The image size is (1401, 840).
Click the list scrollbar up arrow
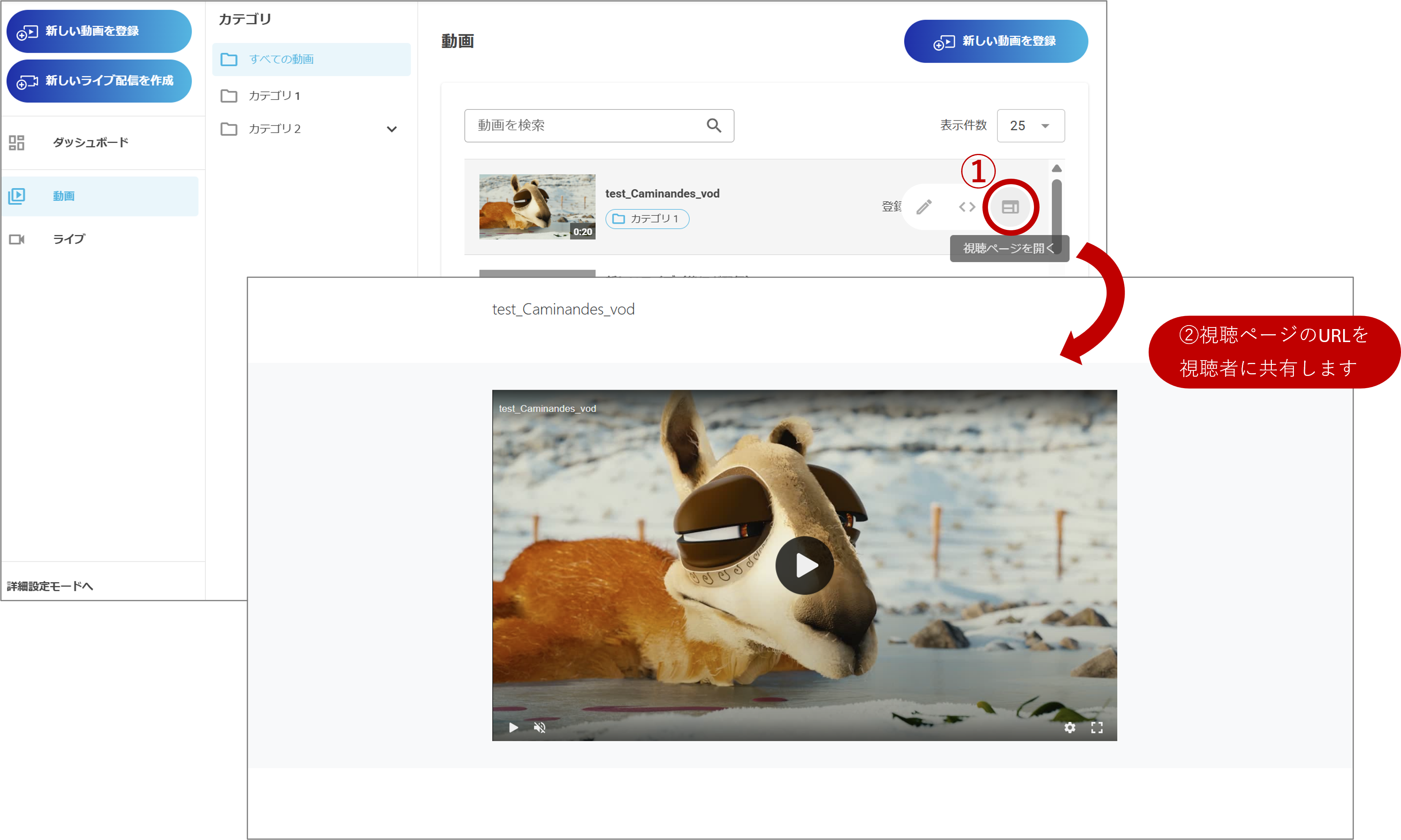(1056, 169)
